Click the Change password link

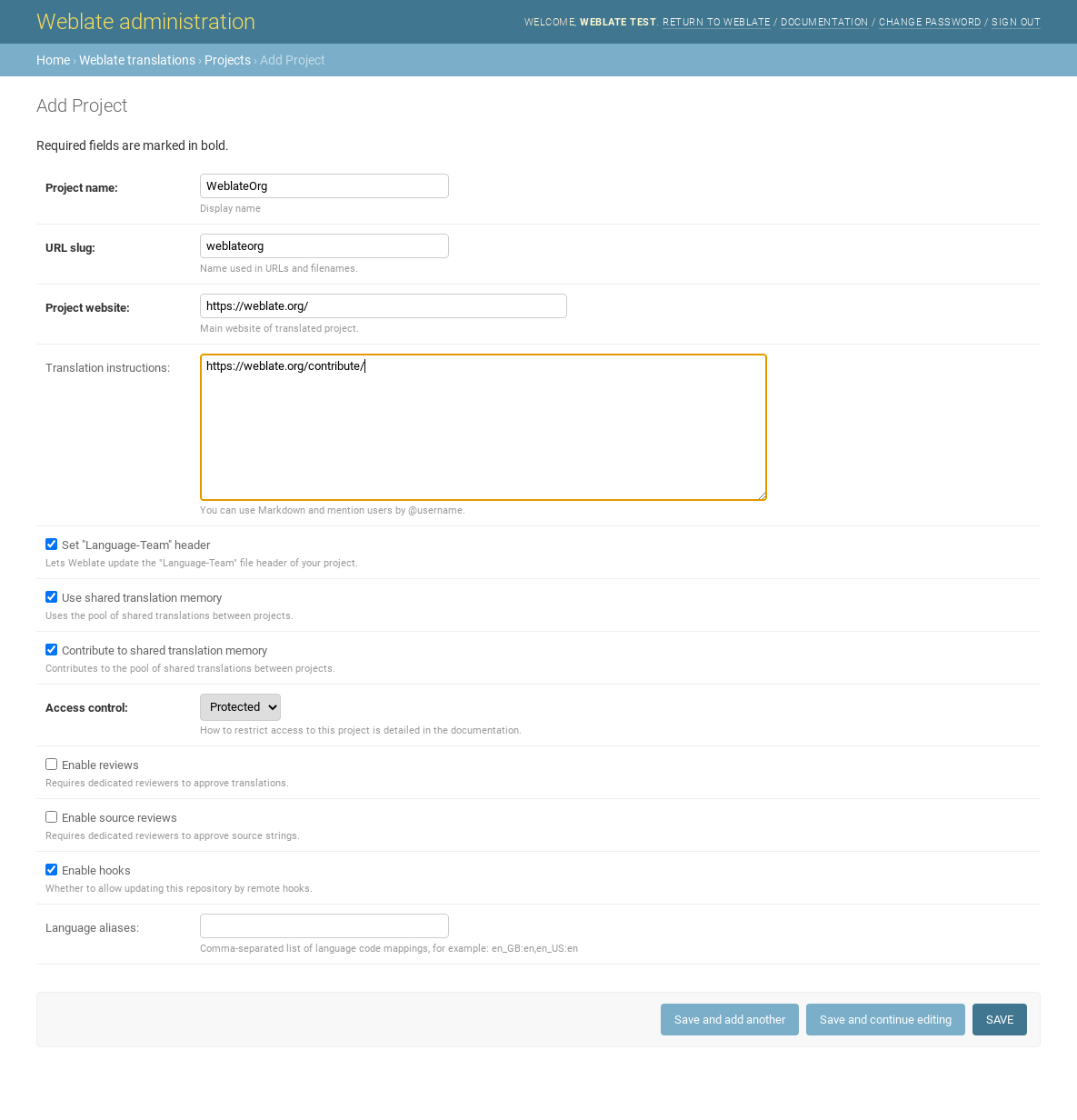930,22
